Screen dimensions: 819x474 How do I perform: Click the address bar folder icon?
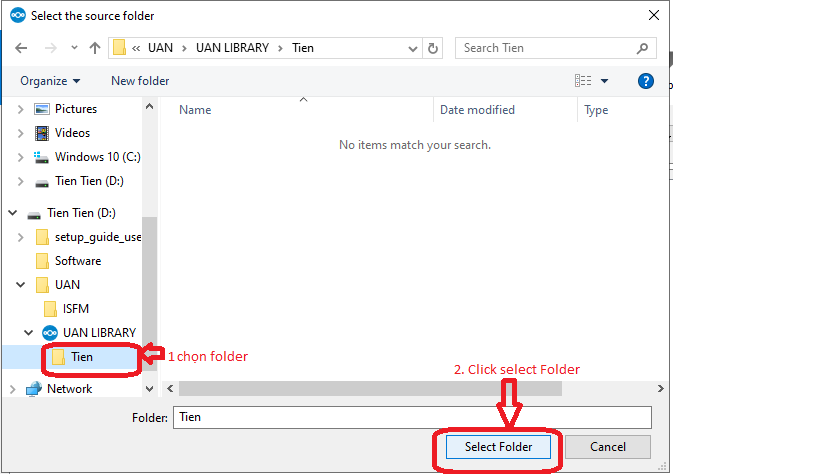click(120, 48)
